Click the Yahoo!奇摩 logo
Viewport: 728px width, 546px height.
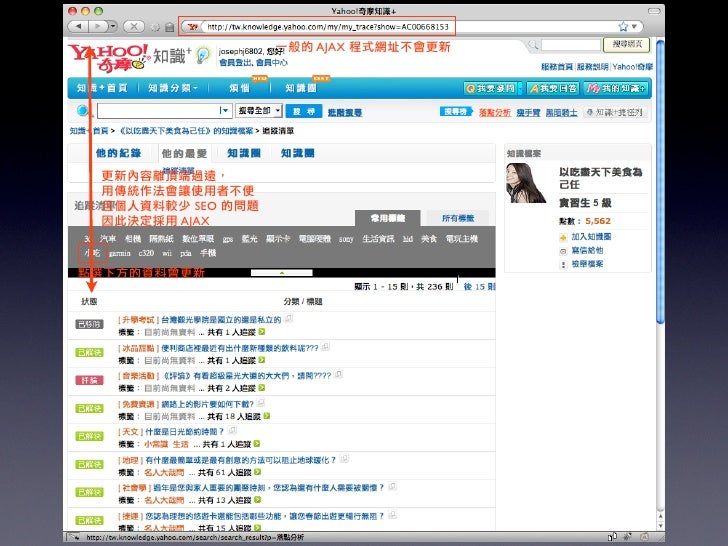pos(108,58)
